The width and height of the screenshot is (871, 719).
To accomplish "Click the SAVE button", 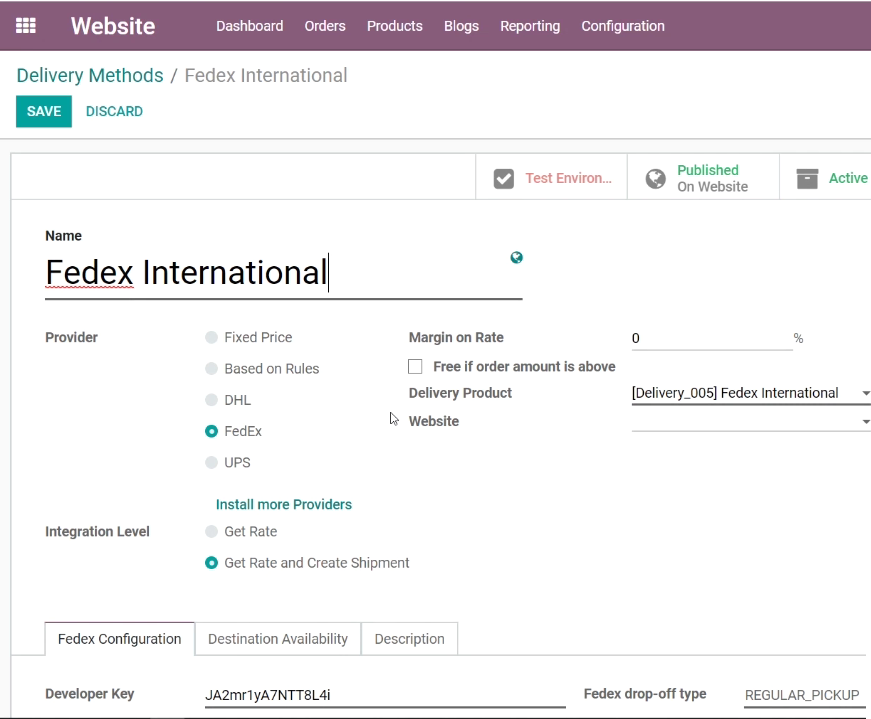I will click(x=44, y=111).
